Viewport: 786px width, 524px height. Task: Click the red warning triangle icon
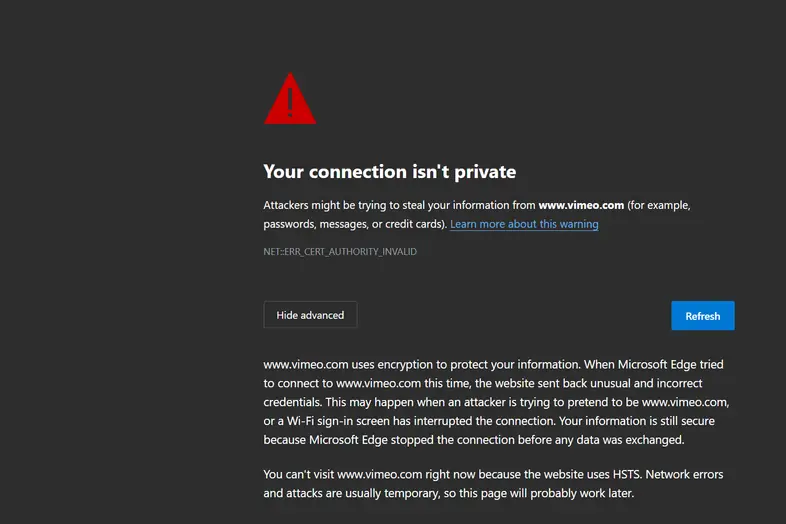pos(290,99)
